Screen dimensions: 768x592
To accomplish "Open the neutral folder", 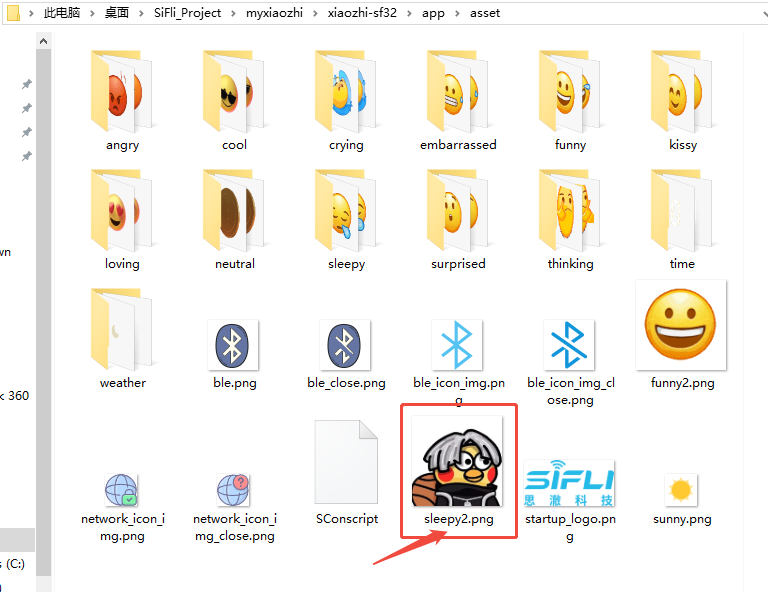I will pos(234,219).
